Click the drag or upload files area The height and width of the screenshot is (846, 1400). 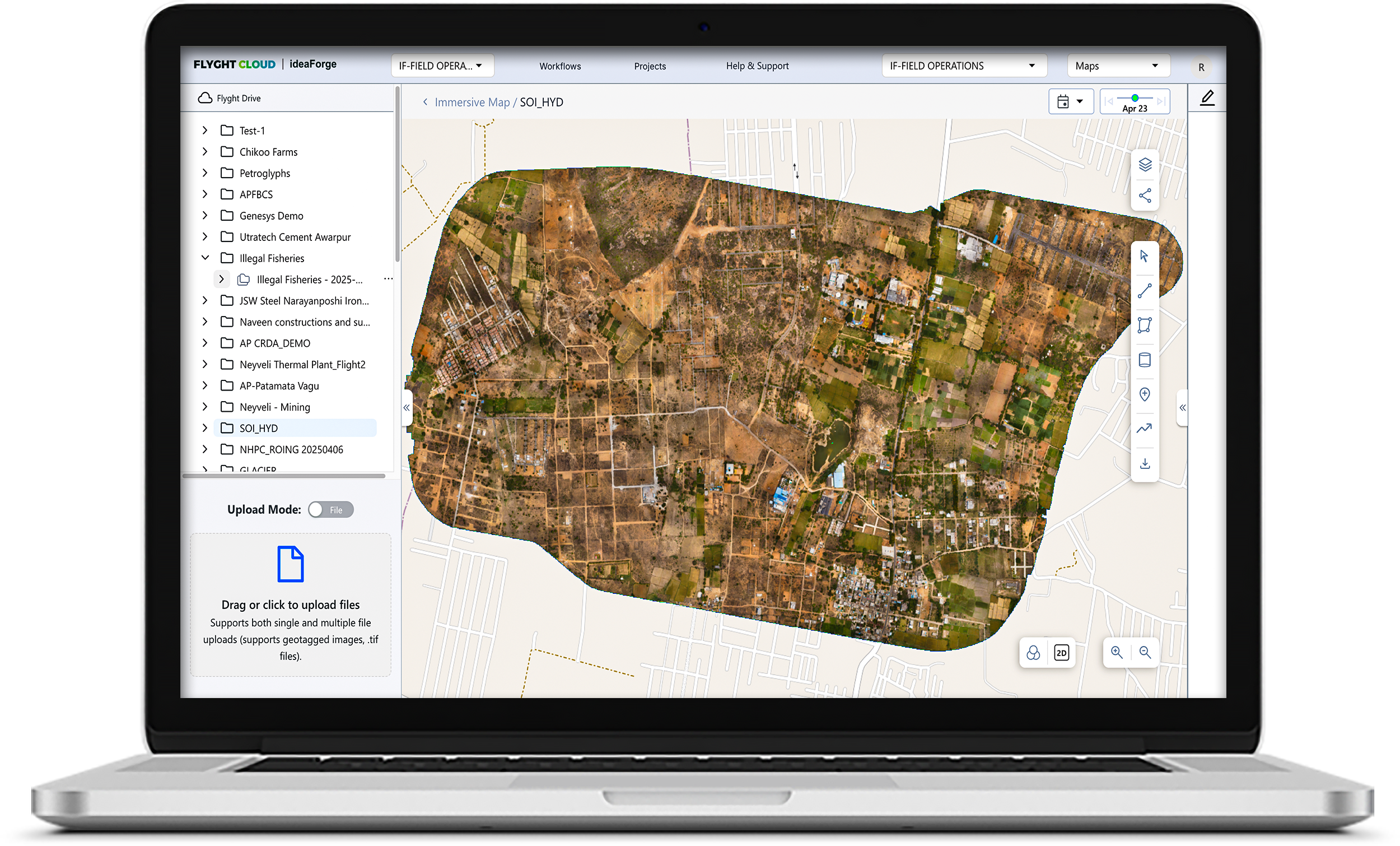[290, 605]
